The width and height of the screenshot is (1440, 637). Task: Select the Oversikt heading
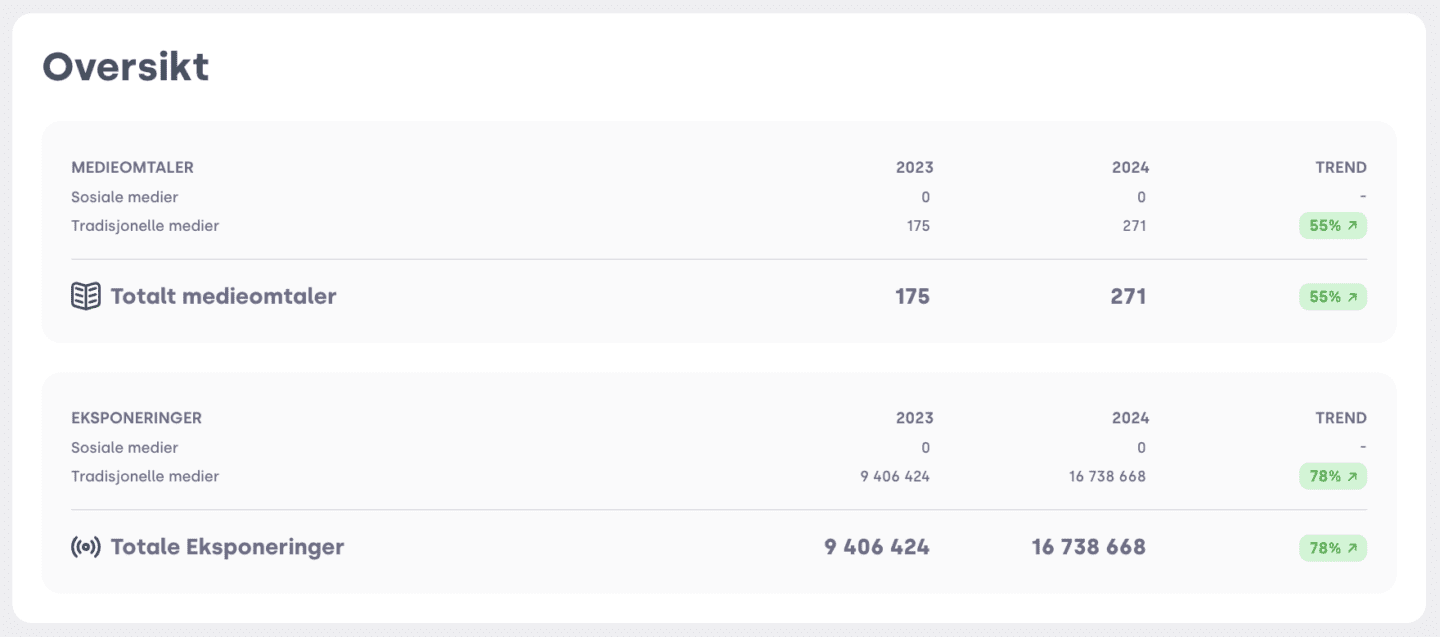pyautogui.click(x=126, y=67)
